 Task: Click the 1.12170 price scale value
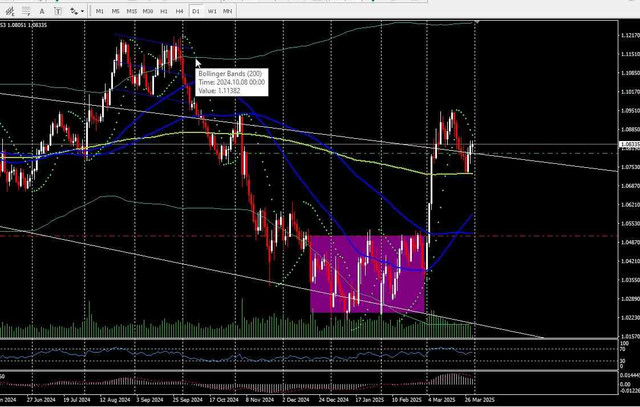[x=630, y=36]
